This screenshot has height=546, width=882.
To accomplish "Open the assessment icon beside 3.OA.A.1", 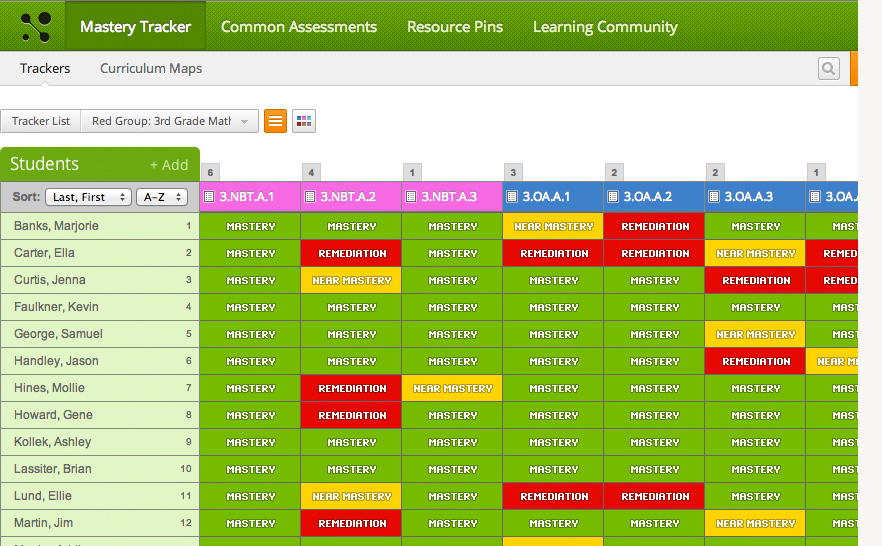I will (512, 197).
